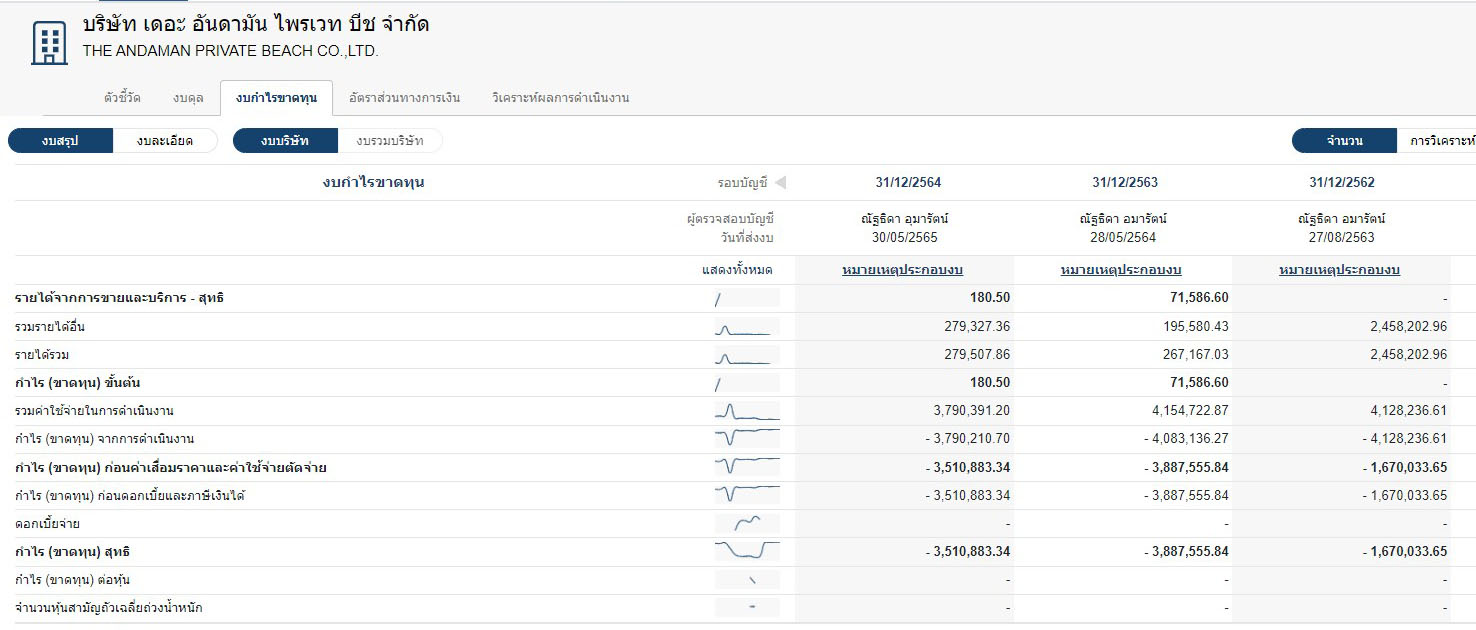
Task: Click the ตัวชี้วัด tab
Action: point(122,98)
